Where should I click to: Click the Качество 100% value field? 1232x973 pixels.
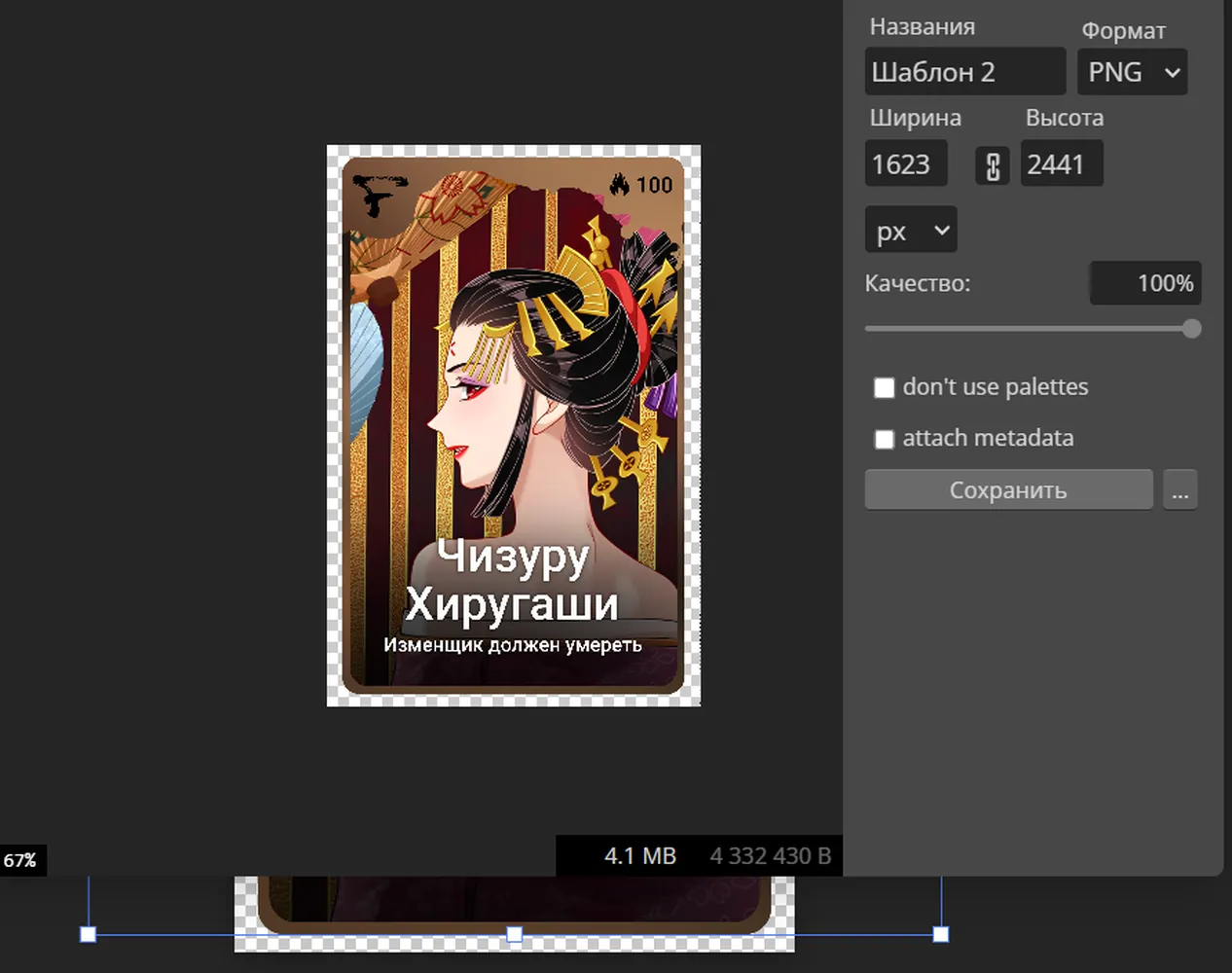click(x=1145, y=283)
